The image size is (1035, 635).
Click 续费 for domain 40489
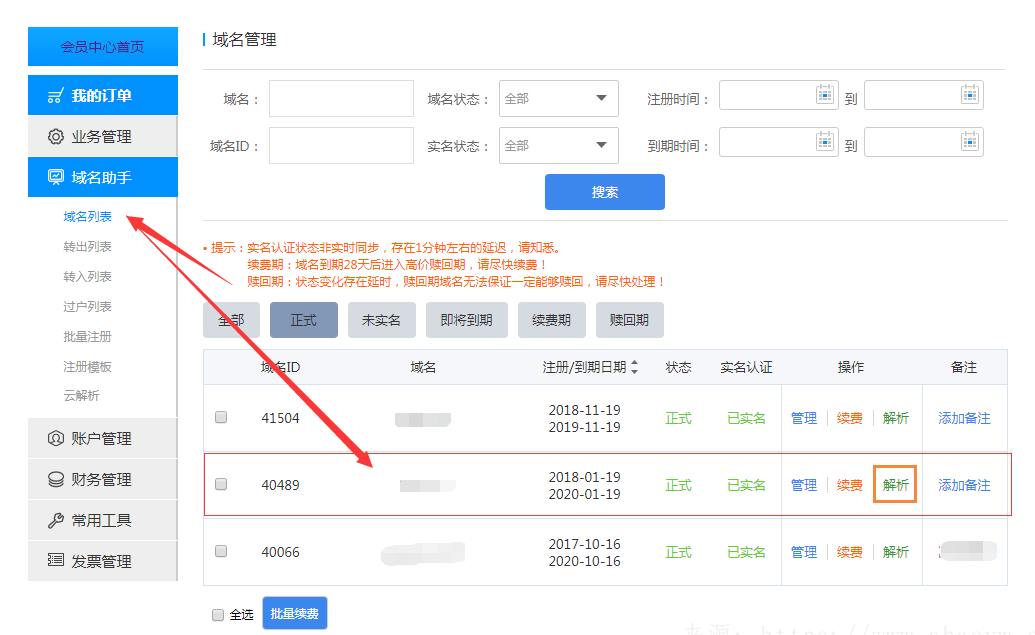[x=850, y=485]
